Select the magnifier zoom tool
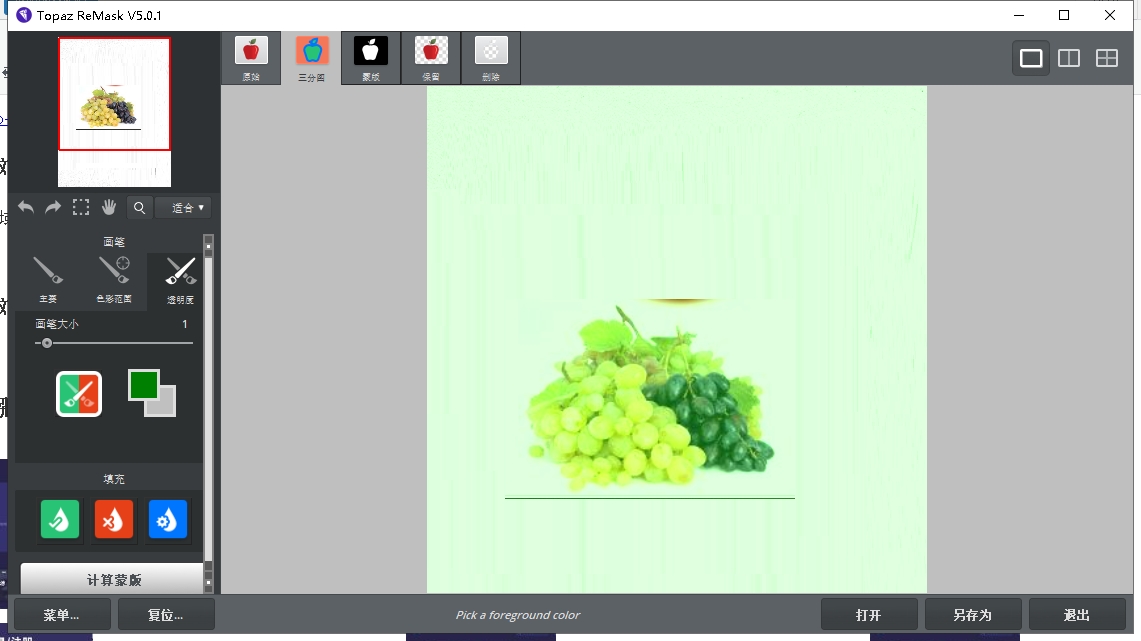 click(139, 207)
